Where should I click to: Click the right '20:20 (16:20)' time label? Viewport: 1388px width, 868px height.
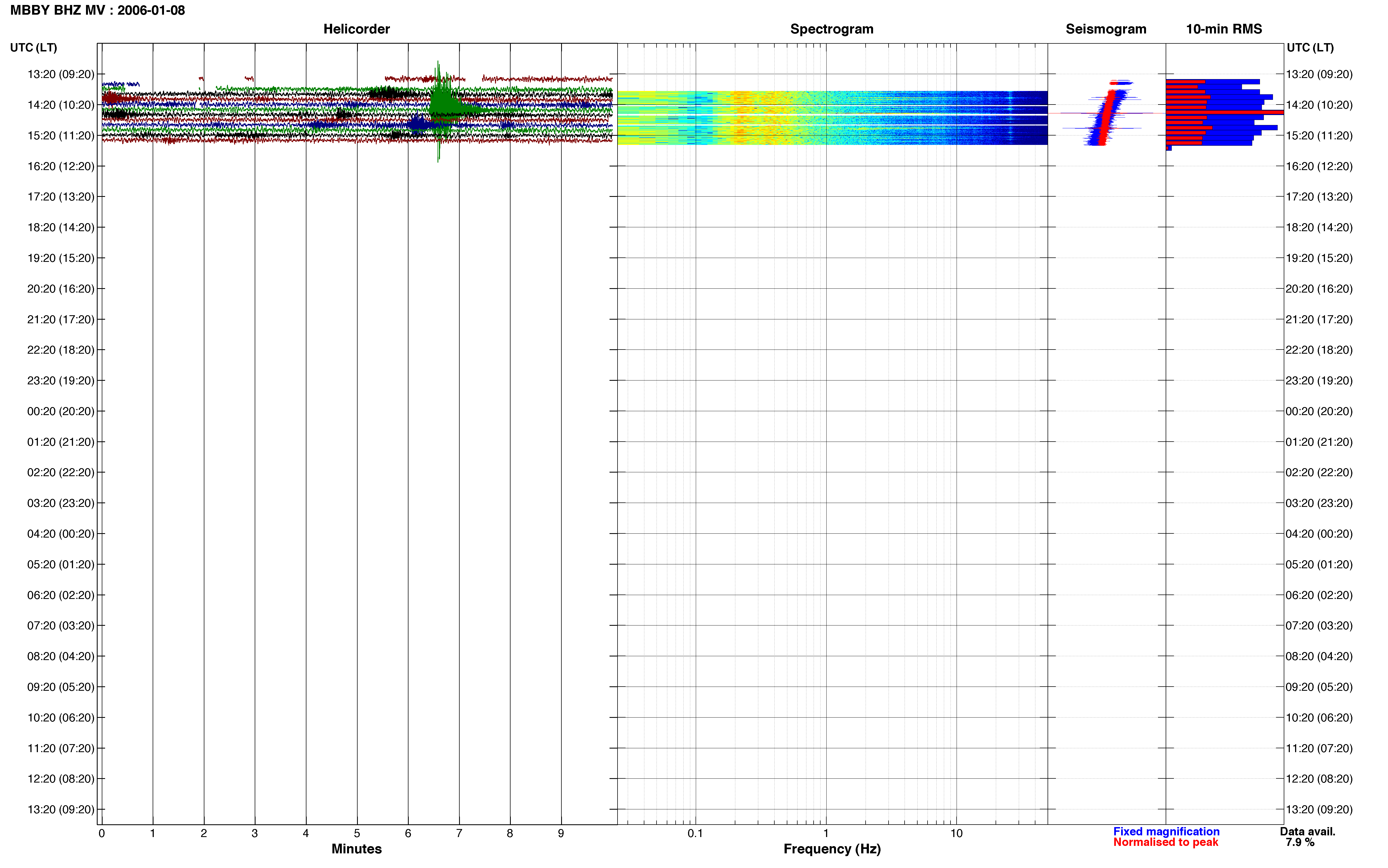click(x=1319, y=288)
